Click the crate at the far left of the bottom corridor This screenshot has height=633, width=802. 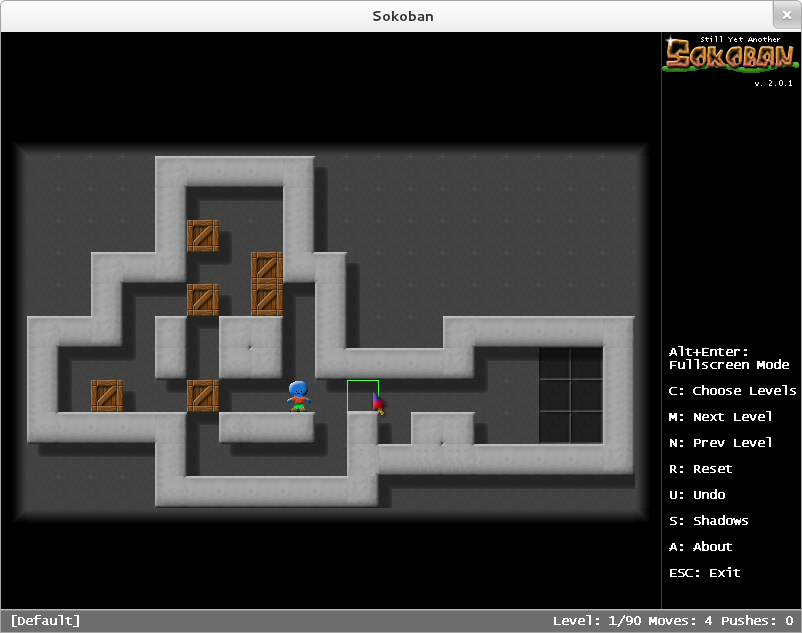[107, 396]
